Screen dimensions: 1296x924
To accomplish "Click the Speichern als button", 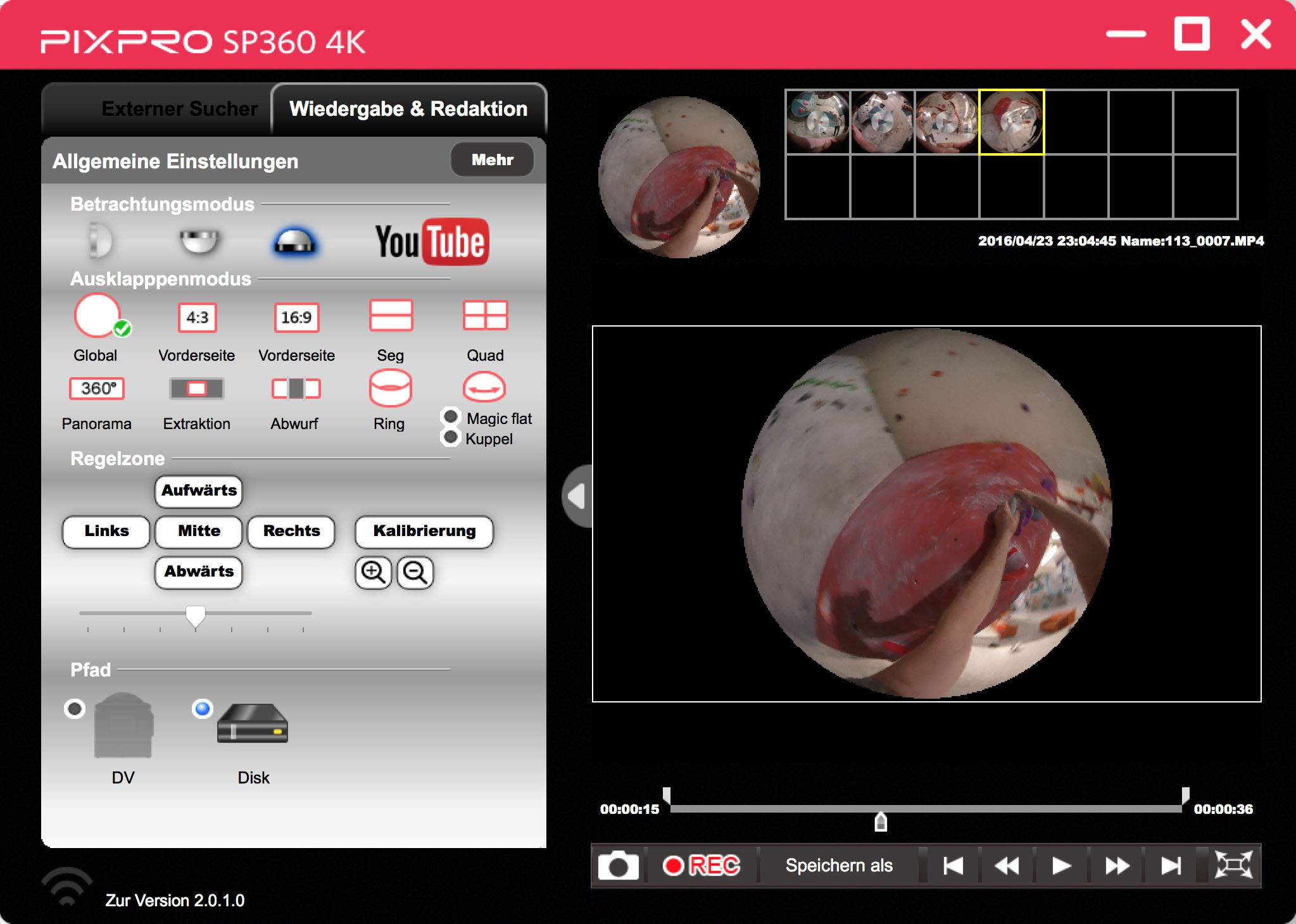I will tap(839, 865).
